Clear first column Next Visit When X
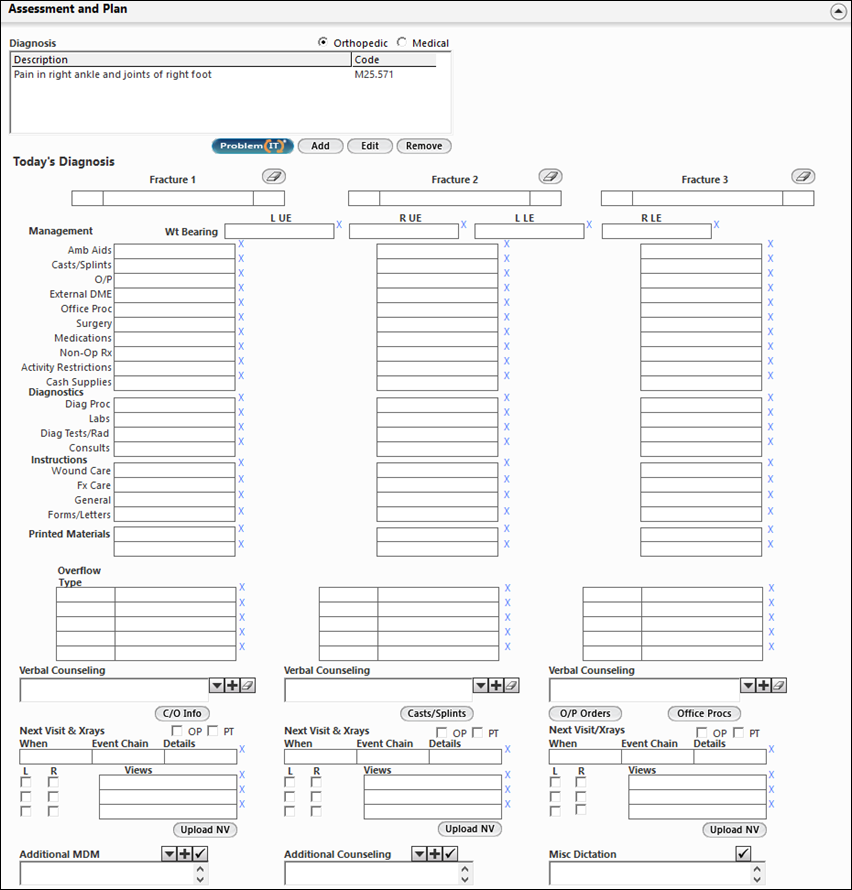The height and width of the screenshot is (890, 852). 242,749
